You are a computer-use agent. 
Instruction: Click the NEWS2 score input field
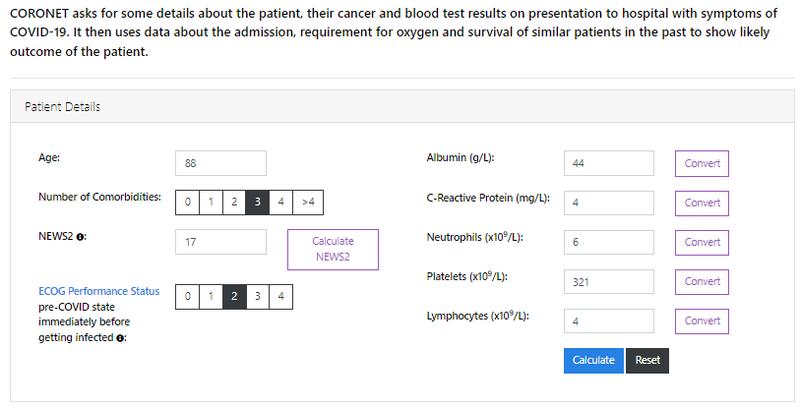click(x=220, y=242)
